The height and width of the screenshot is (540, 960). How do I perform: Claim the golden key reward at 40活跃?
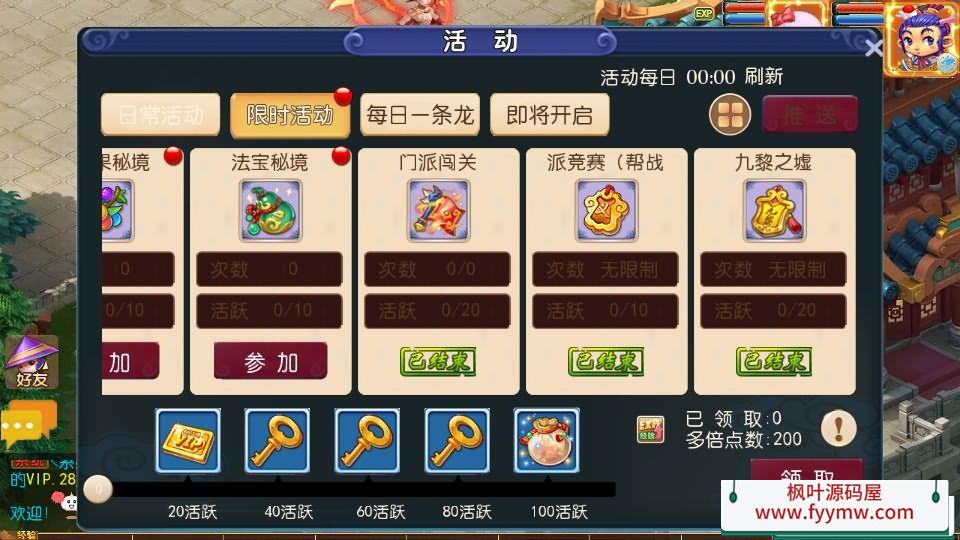pos(277,441)
